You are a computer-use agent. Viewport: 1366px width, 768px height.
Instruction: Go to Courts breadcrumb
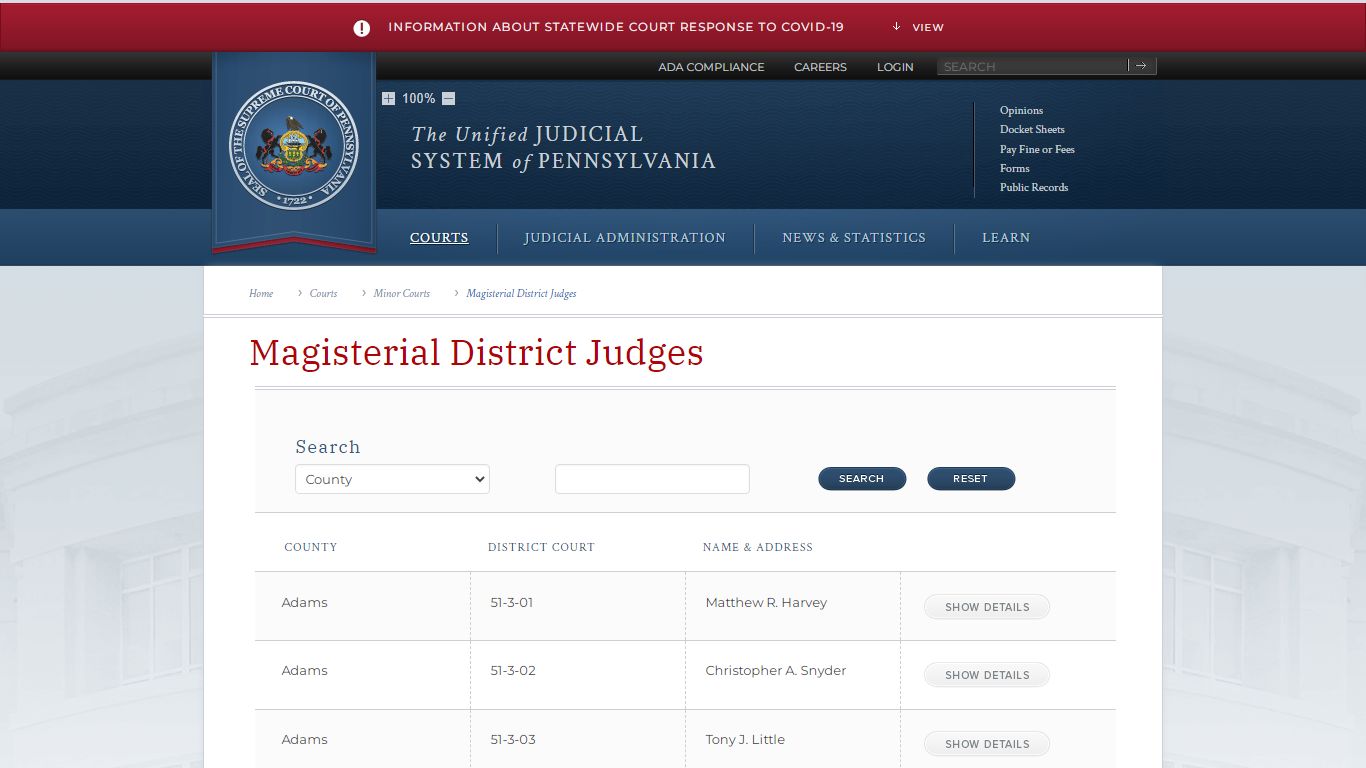[323, 293]
